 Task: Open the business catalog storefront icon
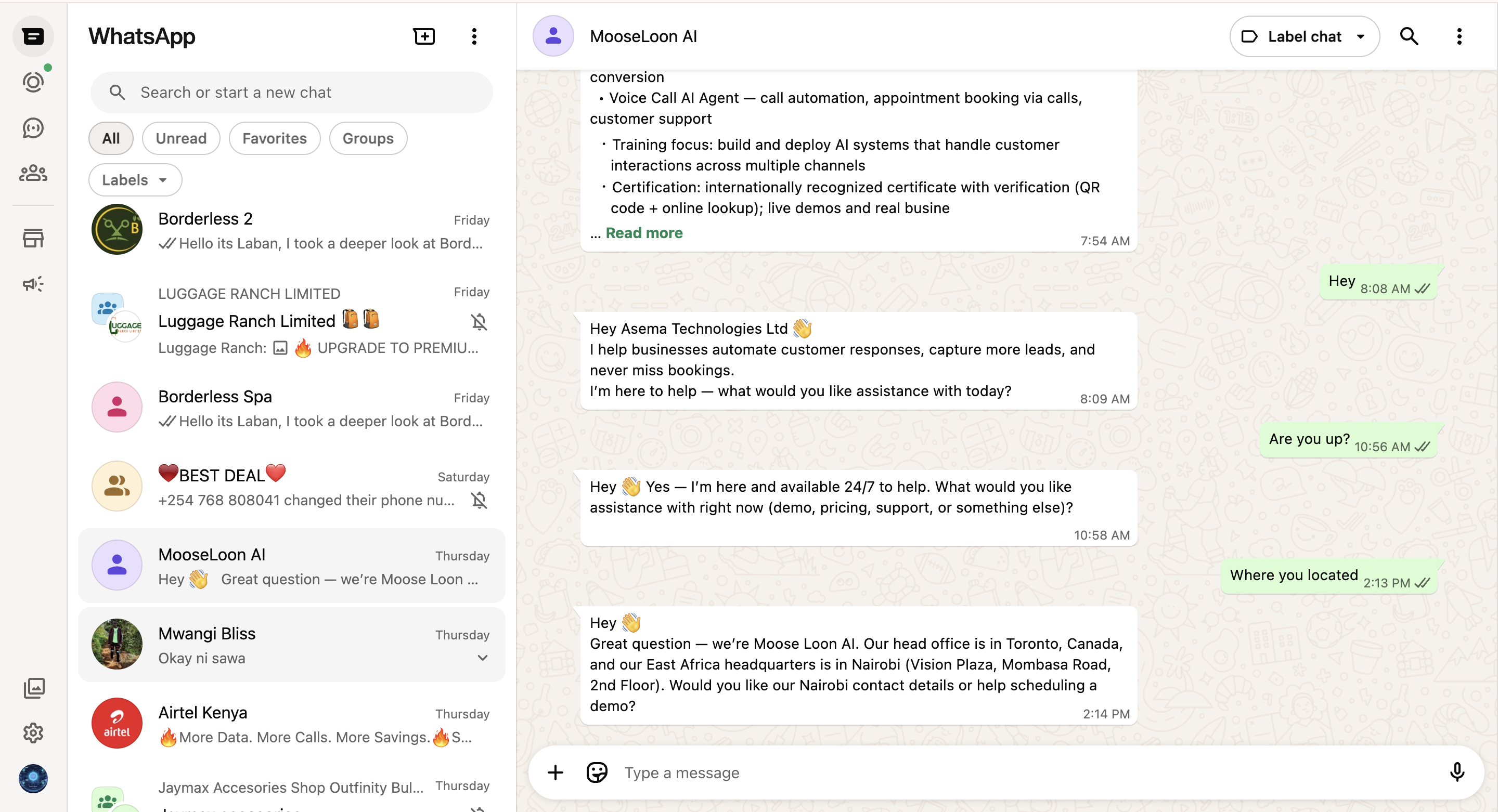[x=33, y=238]
